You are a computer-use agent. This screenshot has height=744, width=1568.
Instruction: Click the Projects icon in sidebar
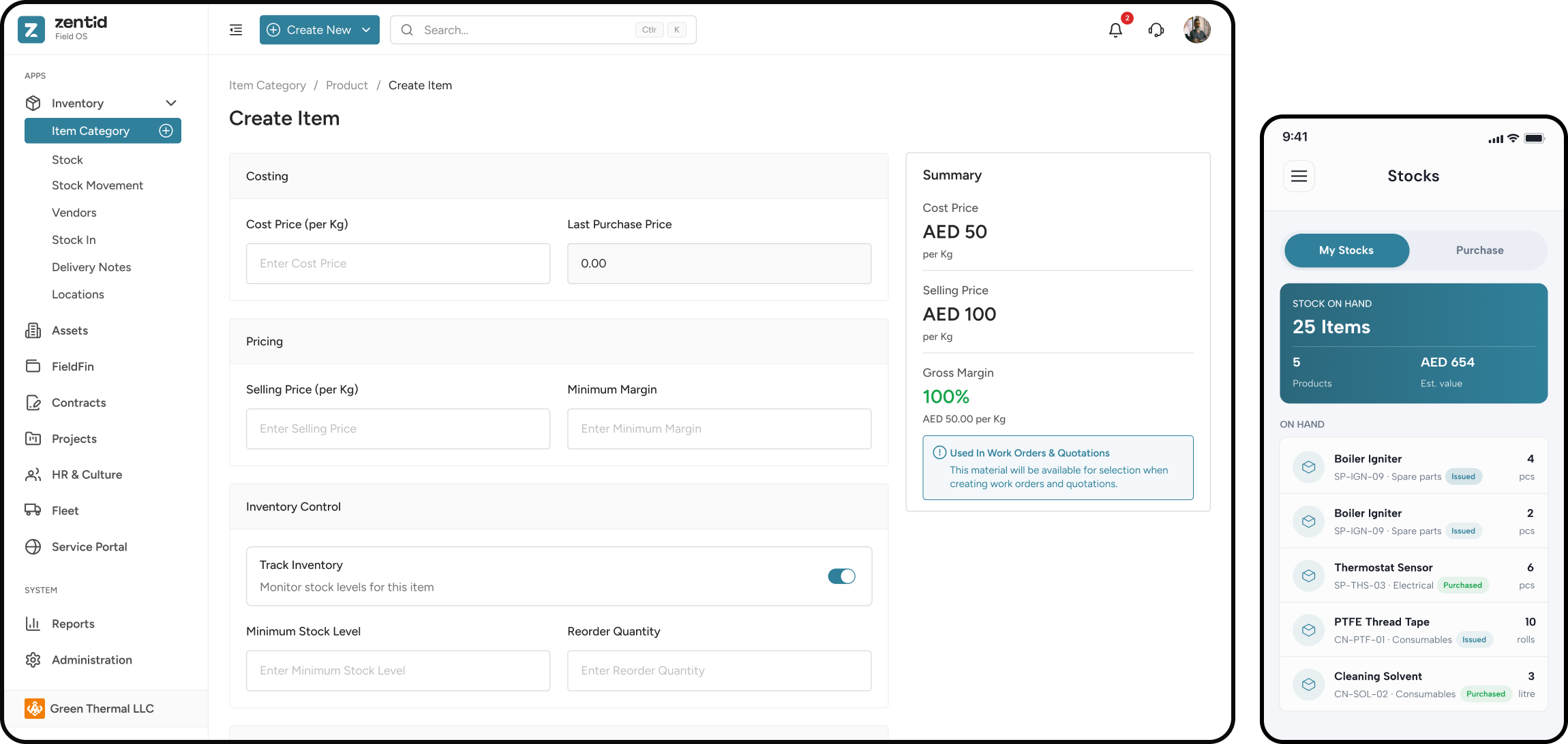coord(33,439)
